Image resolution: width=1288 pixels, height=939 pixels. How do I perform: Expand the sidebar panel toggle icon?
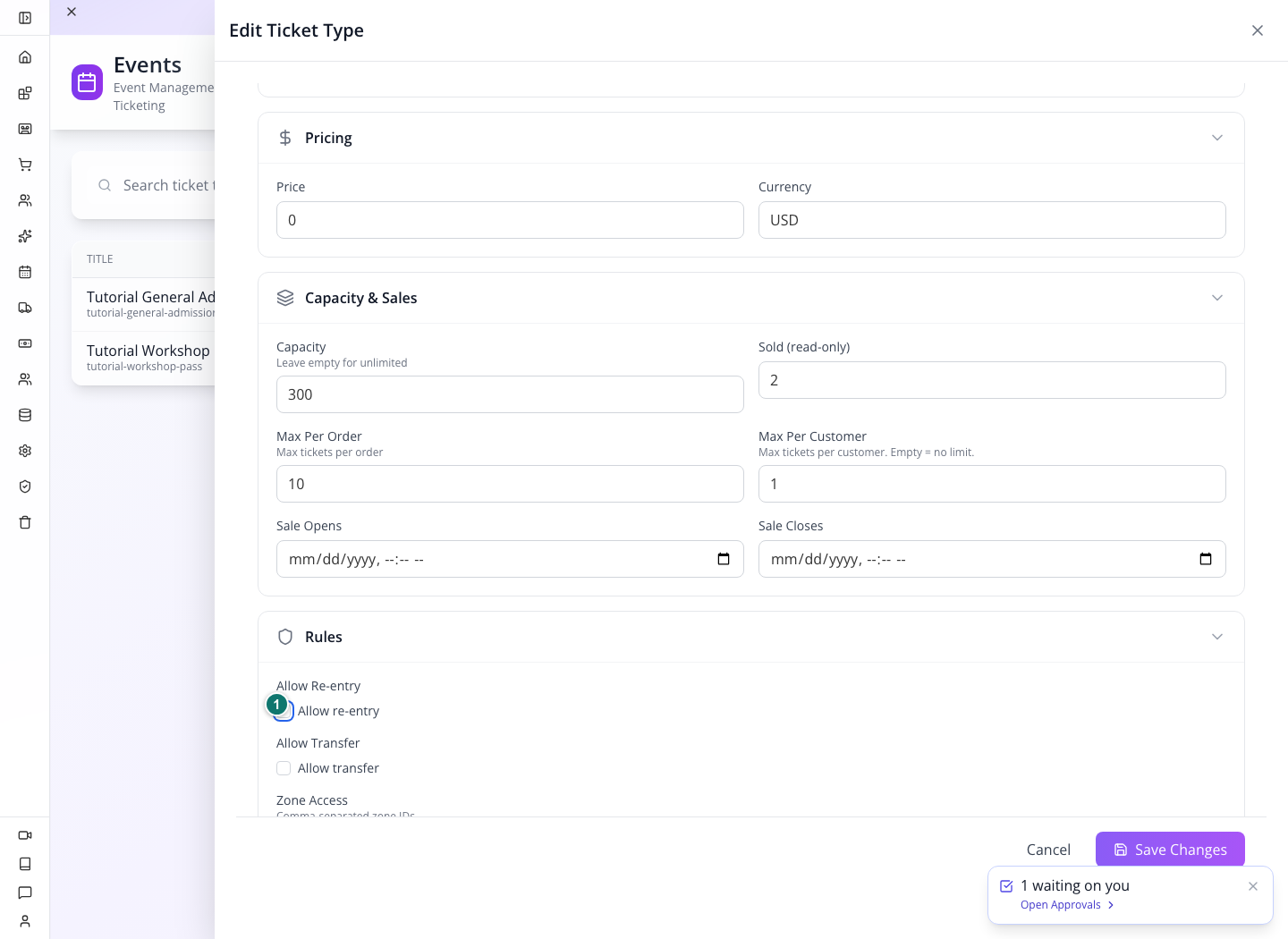click(25, 18)
